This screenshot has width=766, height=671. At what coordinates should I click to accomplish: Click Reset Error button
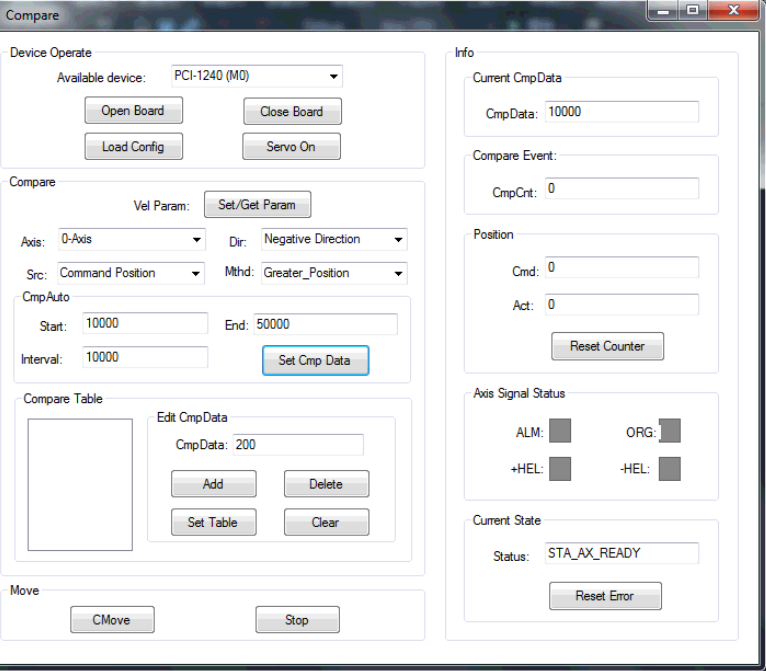(605, 596)
